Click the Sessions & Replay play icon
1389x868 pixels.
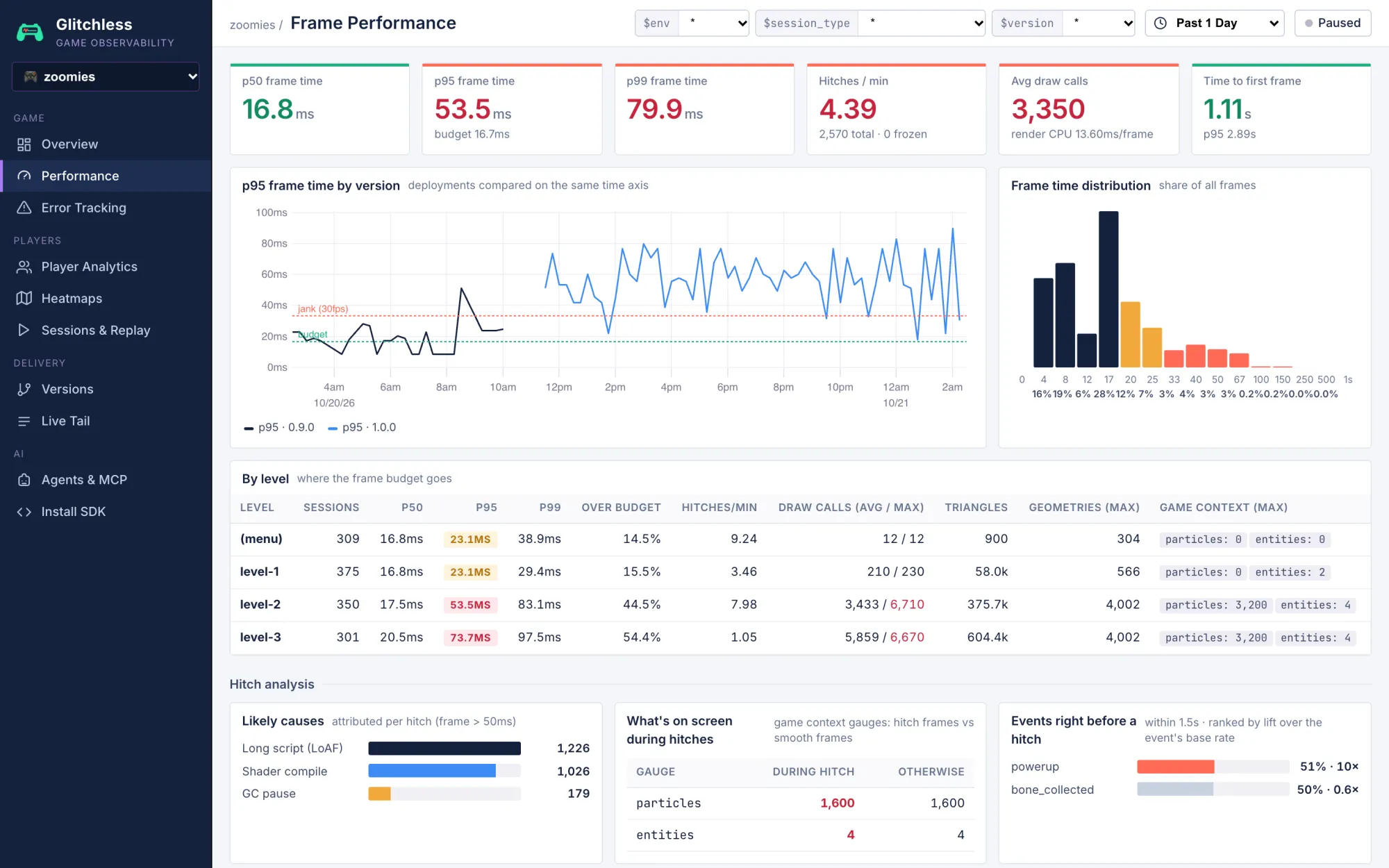point(24,331)
